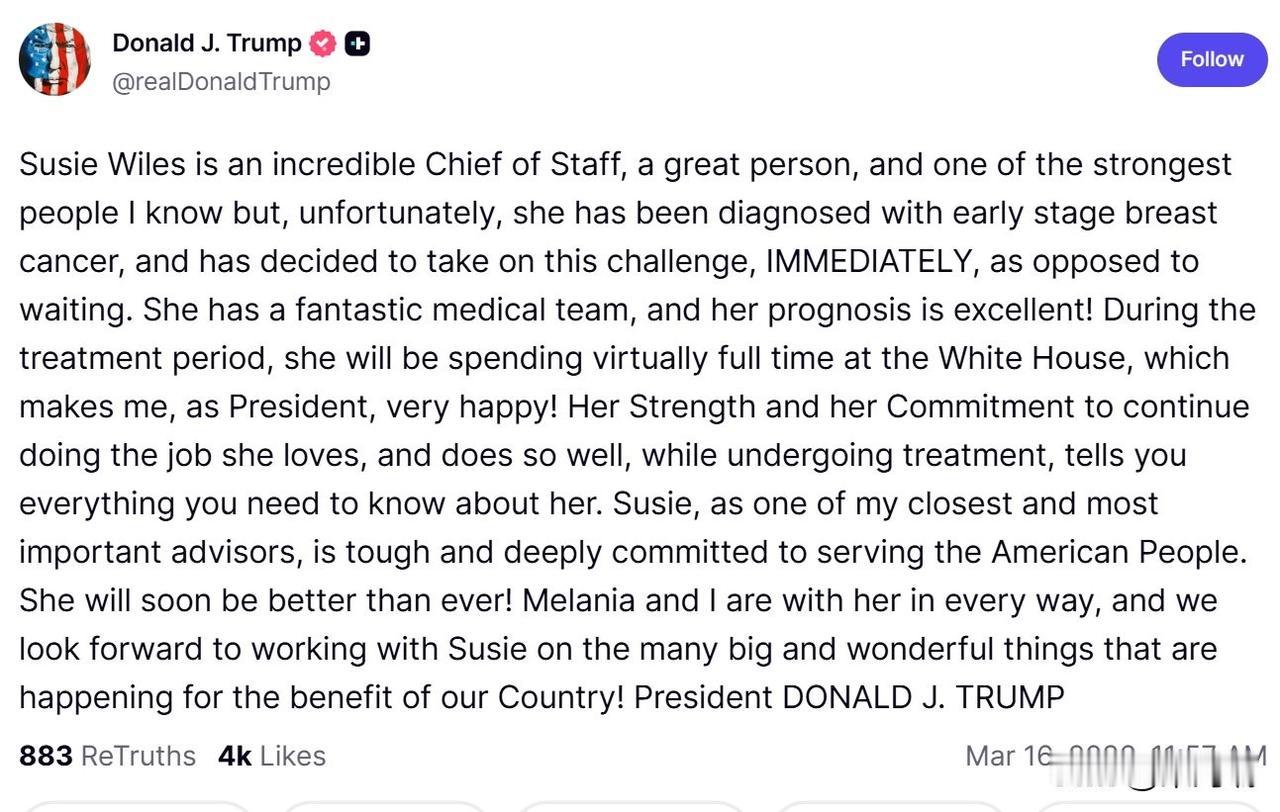
Task: Click the black plus badge beside the name
Action: coord(357,44)
